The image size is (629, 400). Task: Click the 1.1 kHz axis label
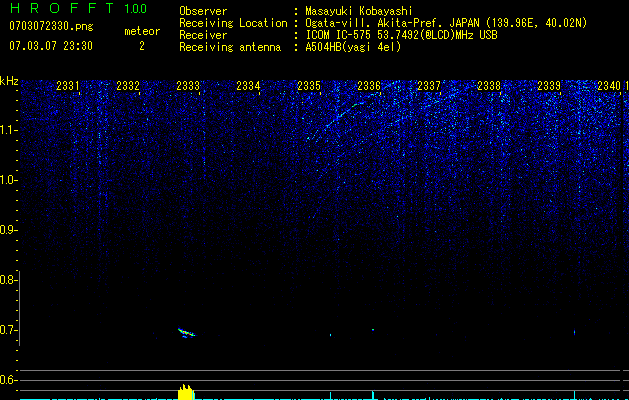9,130
